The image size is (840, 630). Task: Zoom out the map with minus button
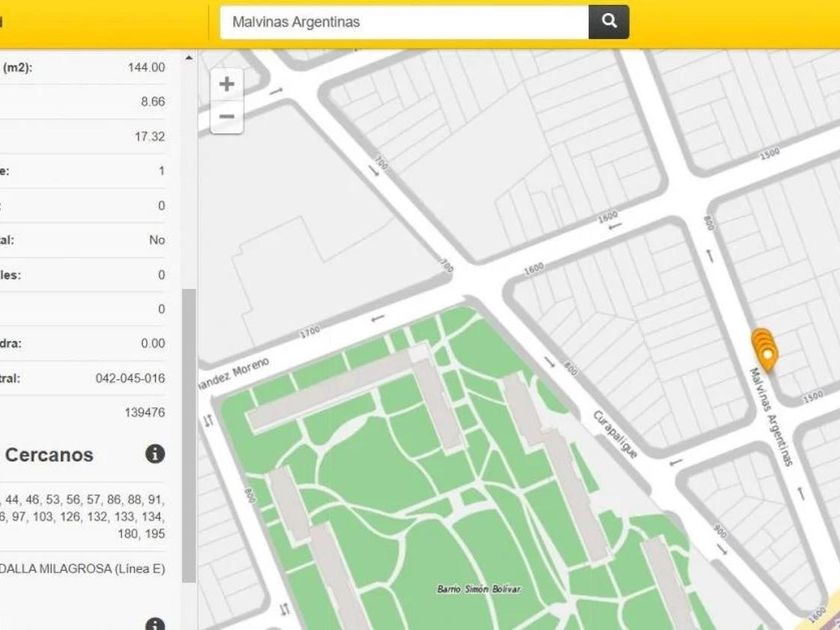click(x=227, y=117)
